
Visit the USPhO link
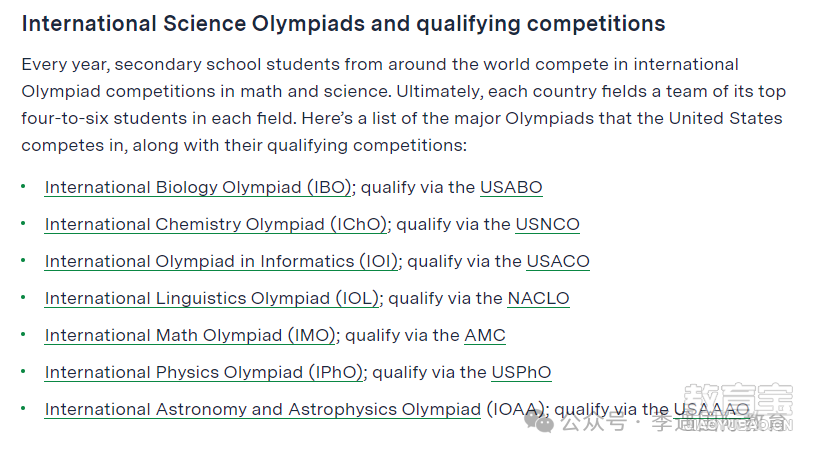tap(521, 372)
